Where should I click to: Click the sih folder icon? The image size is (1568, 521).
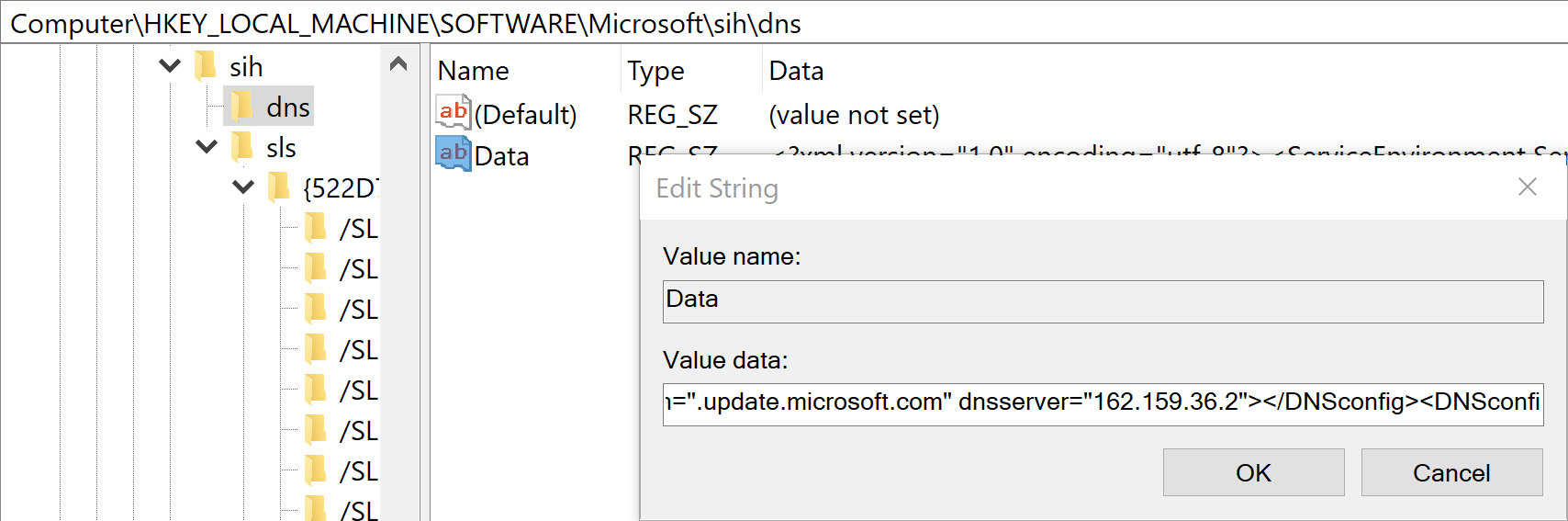click(207, 66)
